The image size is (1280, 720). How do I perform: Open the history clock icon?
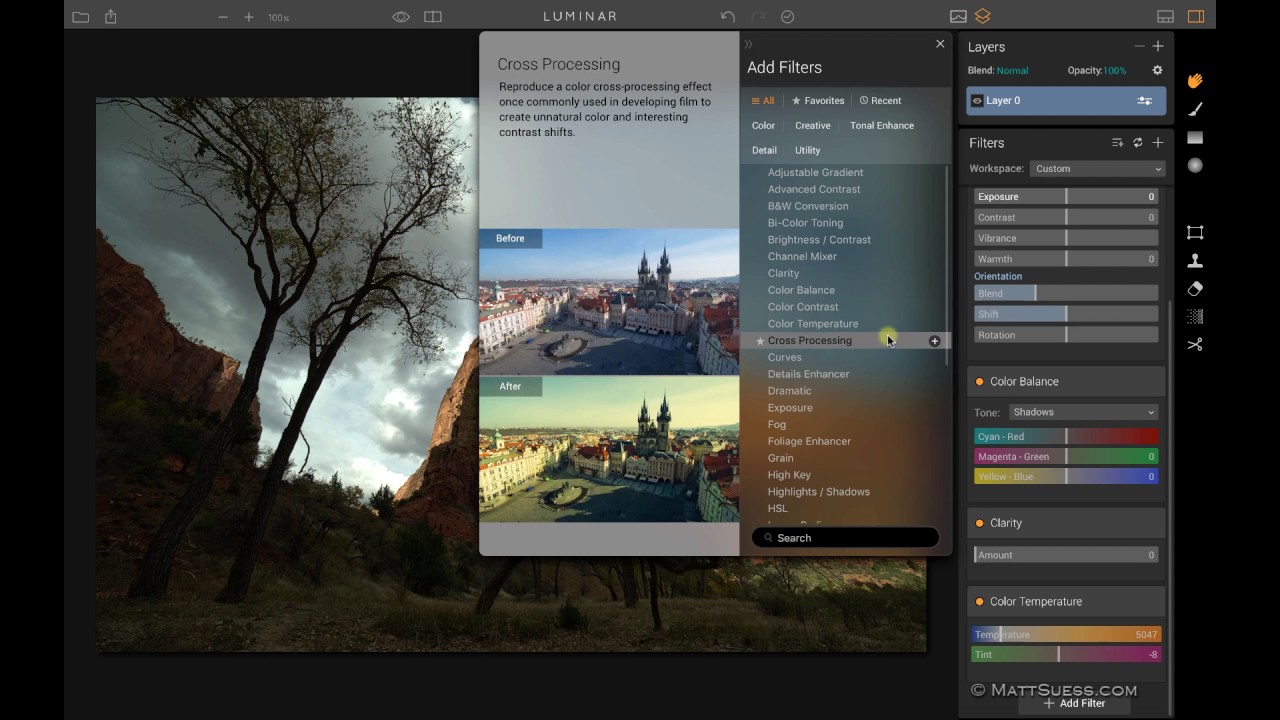tap(787, 17)
